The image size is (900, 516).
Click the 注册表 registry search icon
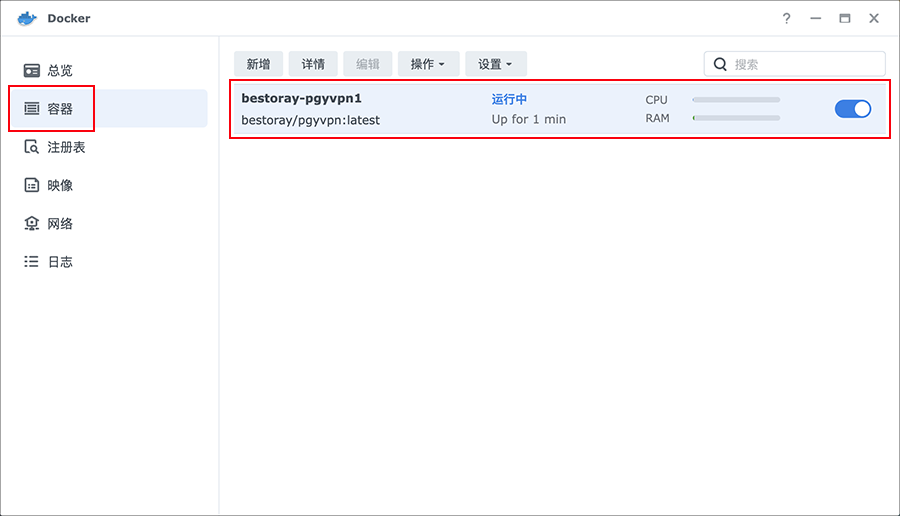pyautogui.click(x=32, y=147)
